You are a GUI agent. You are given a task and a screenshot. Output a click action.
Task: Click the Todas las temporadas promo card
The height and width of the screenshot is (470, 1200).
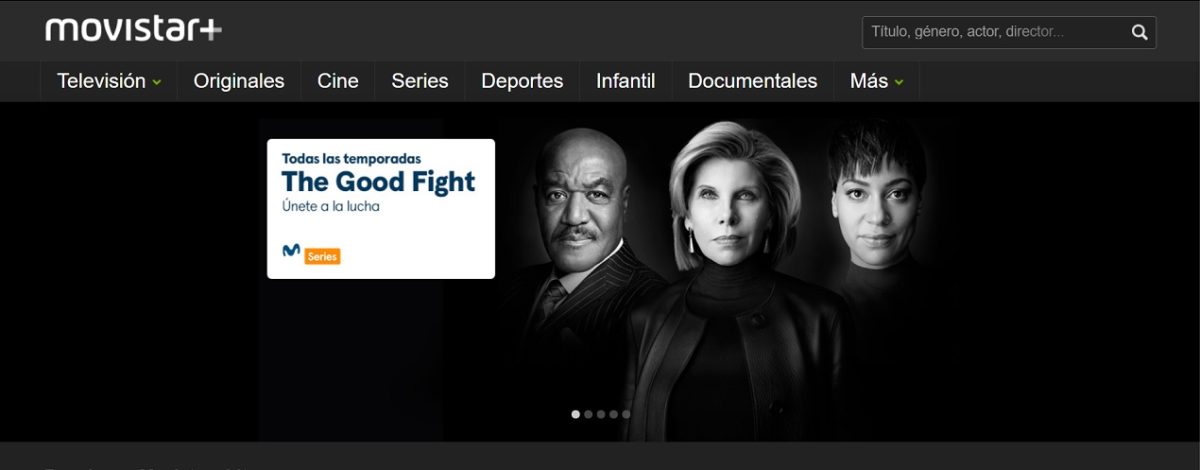381,208
